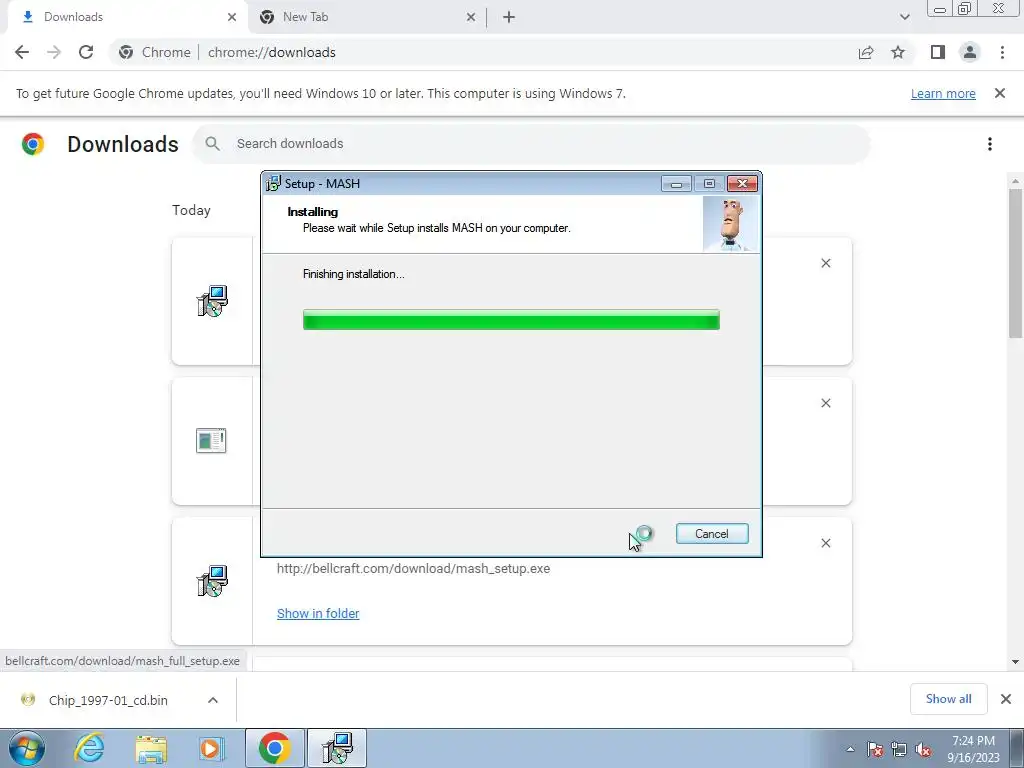Dismiss the Windows 7 update notice

[x=999, y=93]
